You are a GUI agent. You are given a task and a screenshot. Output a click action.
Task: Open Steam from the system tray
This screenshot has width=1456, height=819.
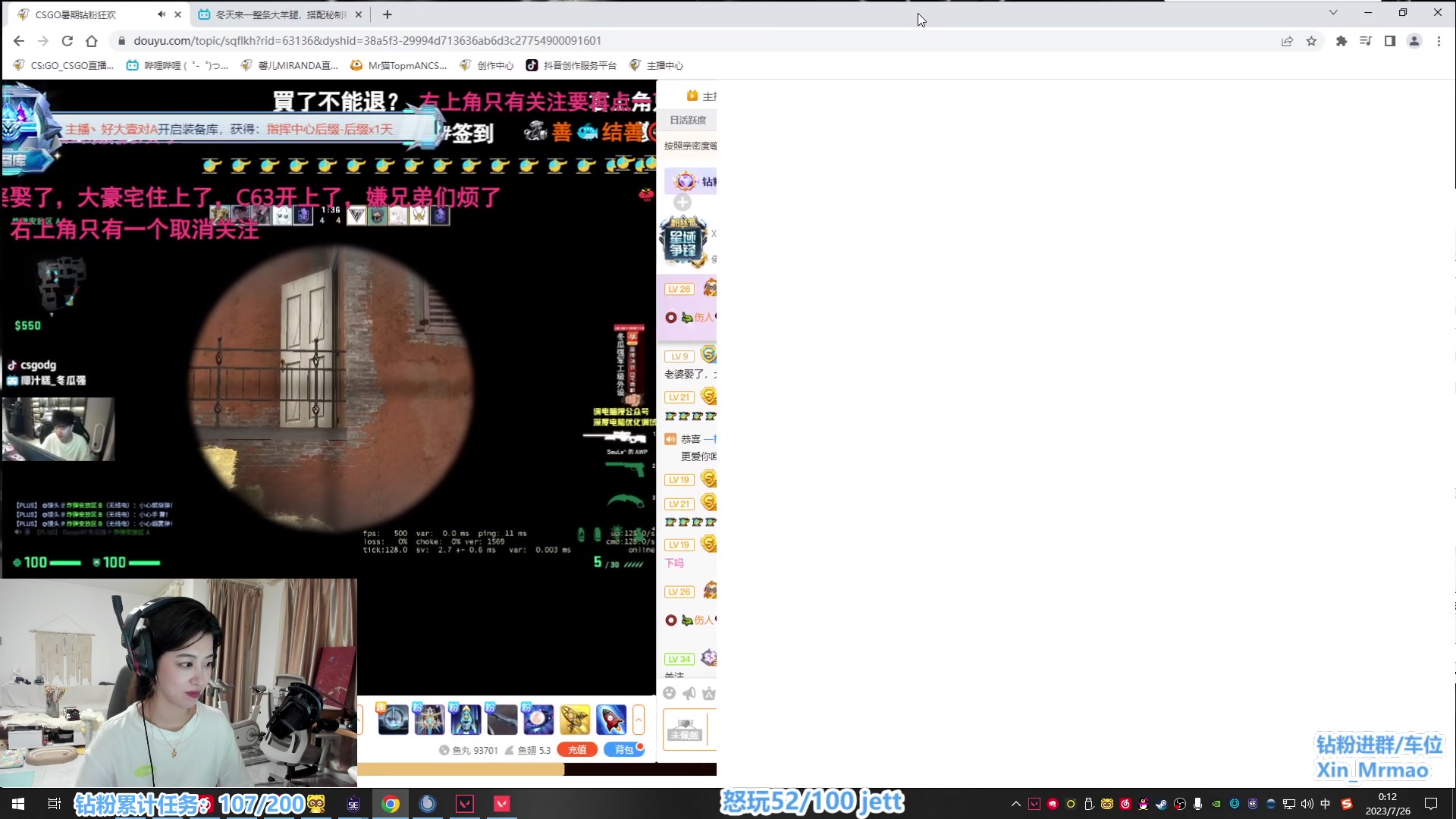pos(1162,804)
